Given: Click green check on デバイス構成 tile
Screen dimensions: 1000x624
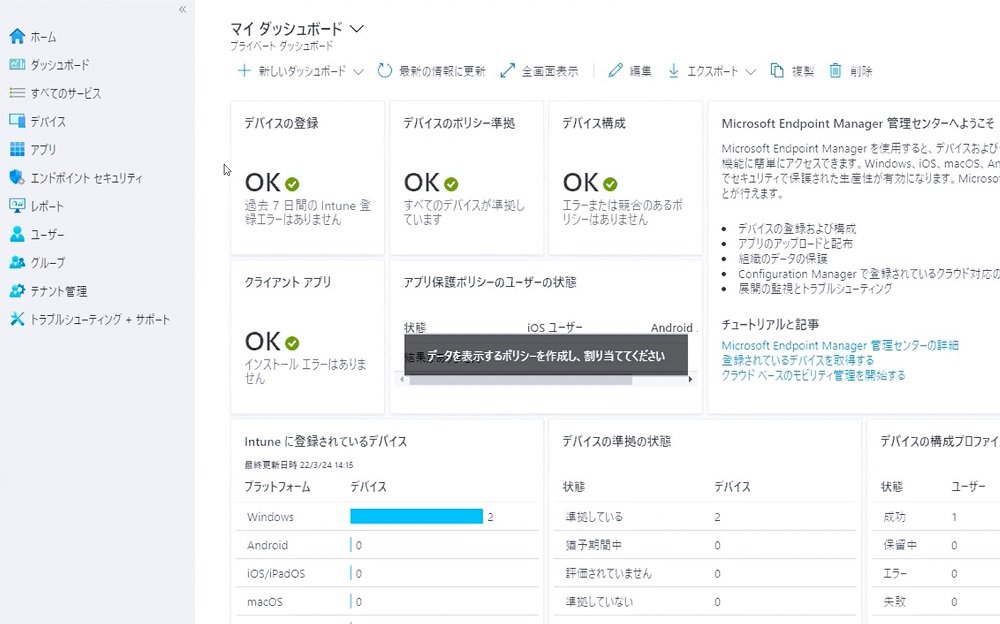Looking at the screenshot, I should tap(610, 184).
